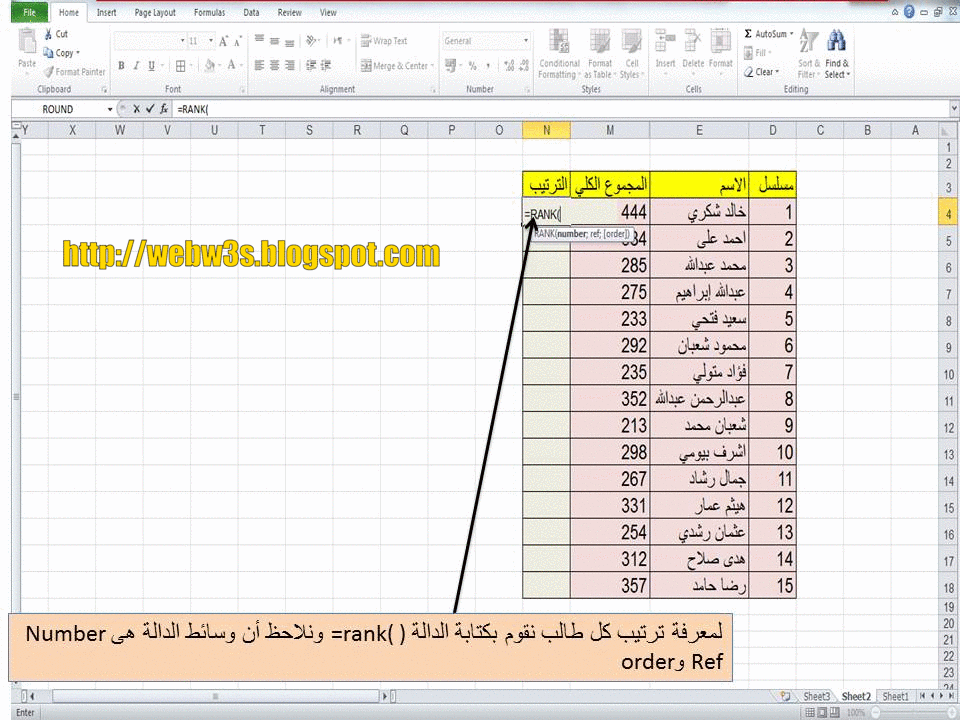Click the horizontal scrollbar
Viewport: 960px width, 720px height.
tap(216, 696)
